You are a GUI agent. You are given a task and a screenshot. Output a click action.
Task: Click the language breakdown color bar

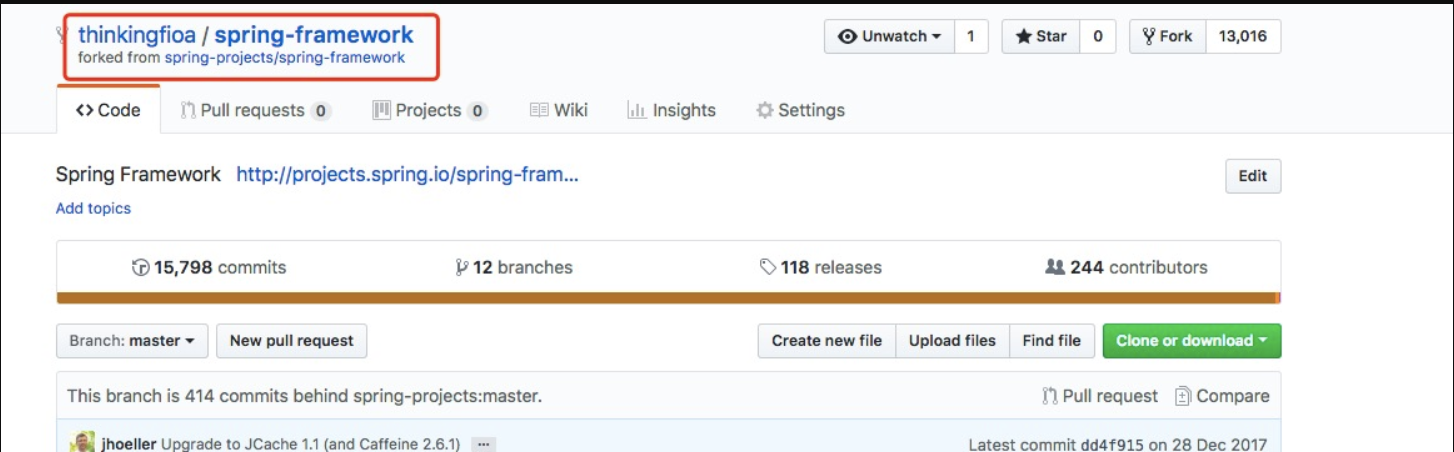click(x=668, y=297)
